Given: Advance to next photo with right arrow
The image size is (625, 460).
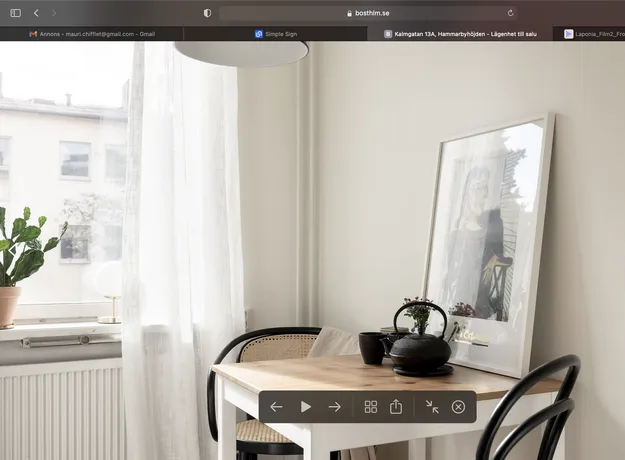Looking at the screenshot, I should [335, 407].
